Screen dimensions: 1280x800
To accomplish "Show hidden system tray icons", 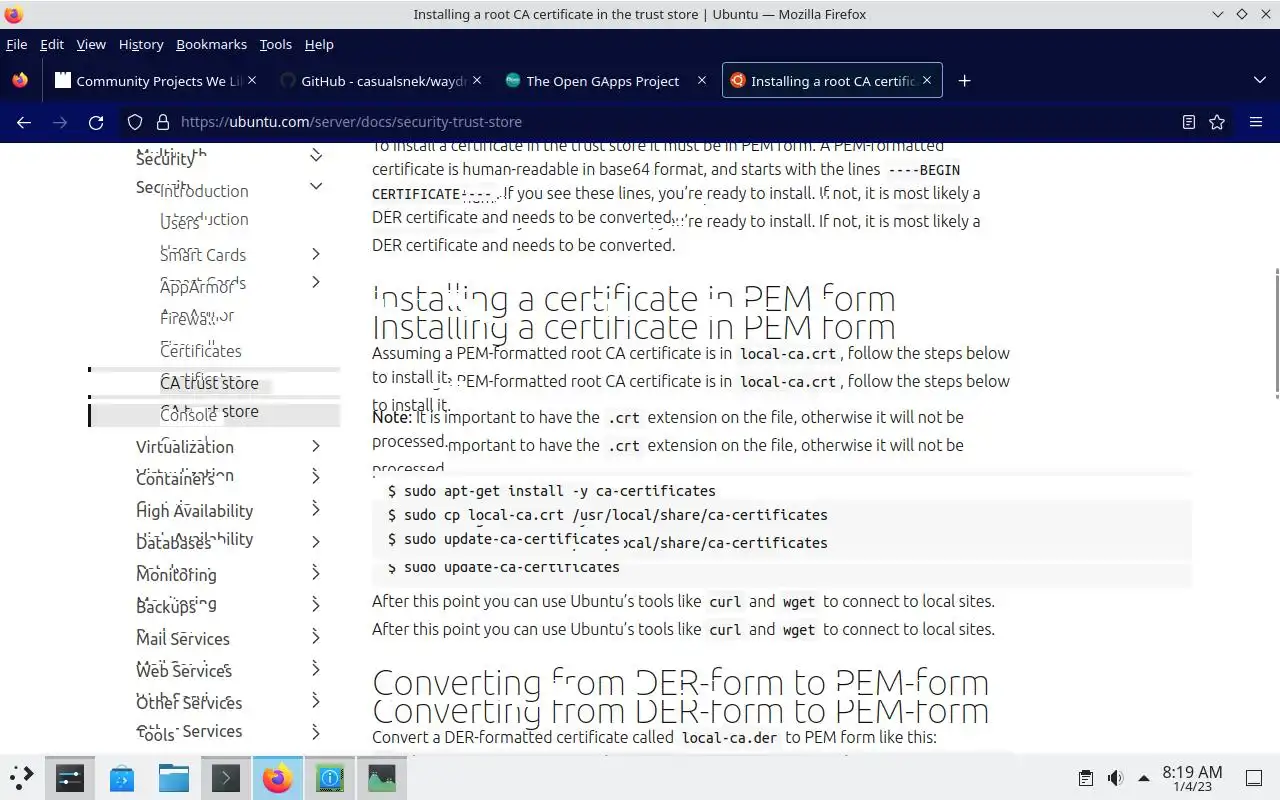I will (x=1143, y=778).
